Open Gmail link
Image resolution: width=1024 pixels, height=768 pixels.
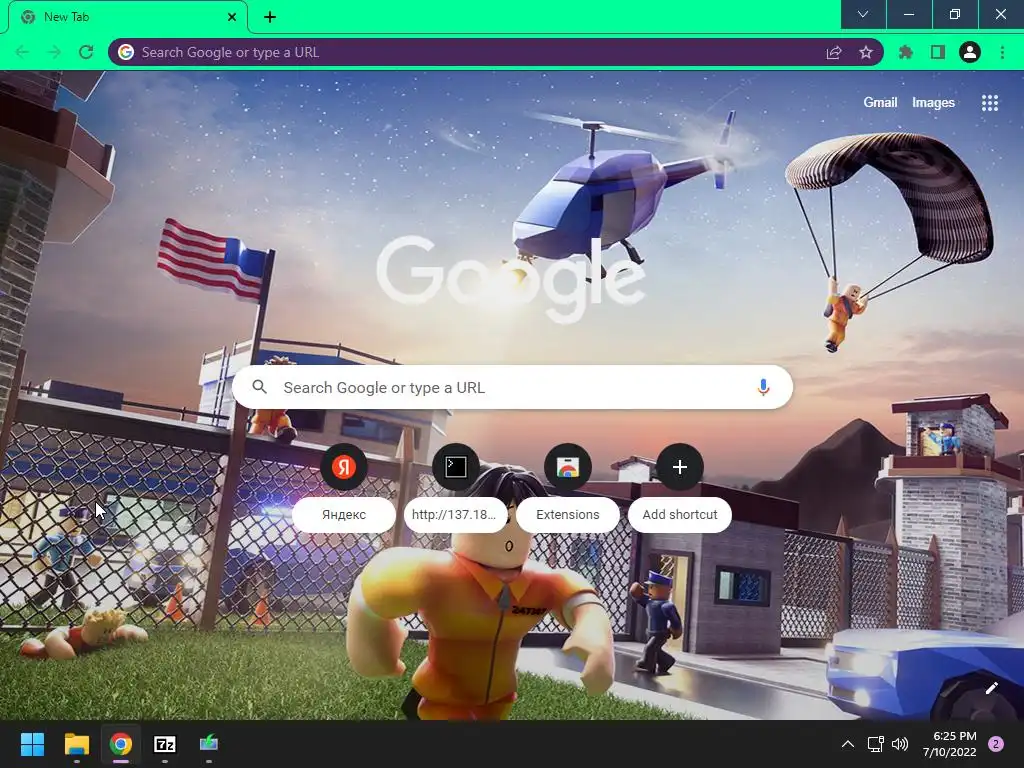point(880,103)
